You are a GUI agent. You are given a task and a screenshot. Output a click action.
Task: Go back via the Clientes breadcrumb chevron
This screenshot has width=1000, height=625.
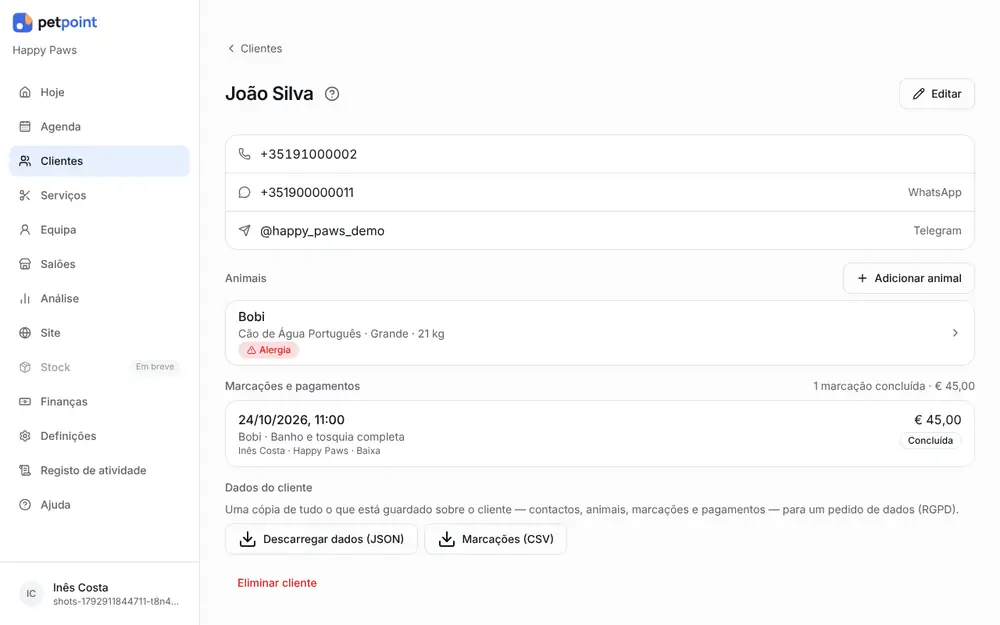coord(231,48)
